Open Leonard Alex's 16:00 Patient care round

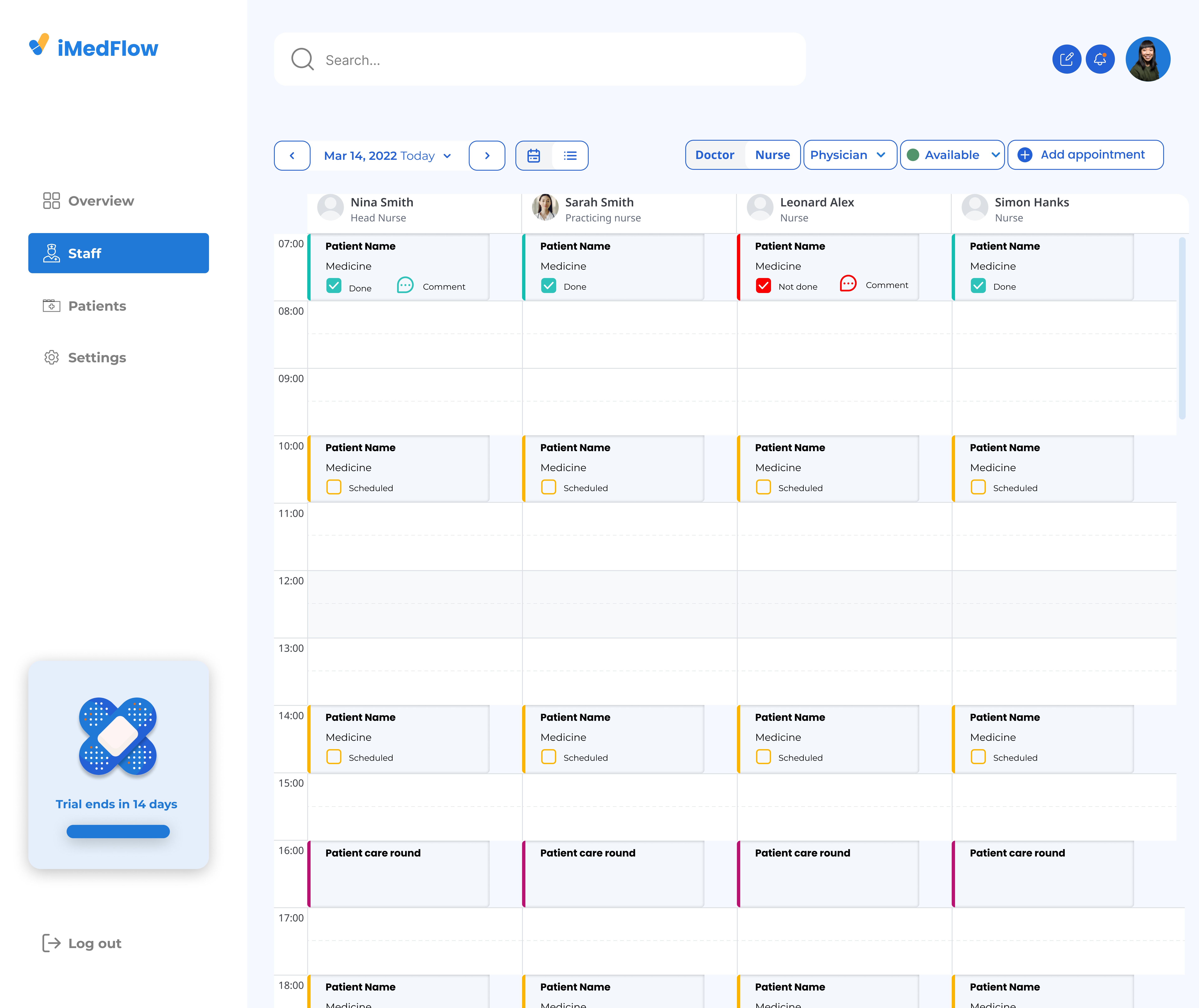828,874
